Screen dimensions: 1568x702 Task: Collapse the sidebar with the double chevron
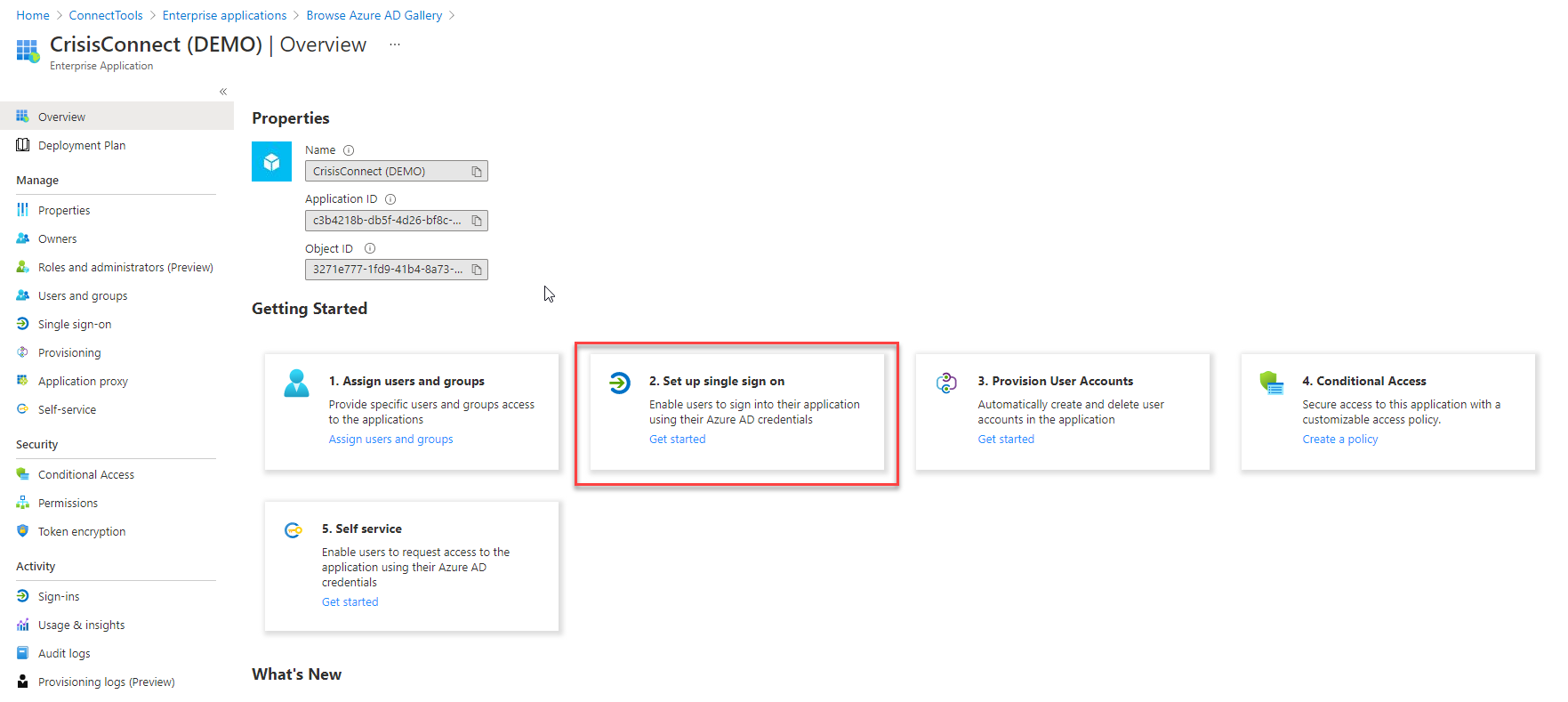pos(223,92)
